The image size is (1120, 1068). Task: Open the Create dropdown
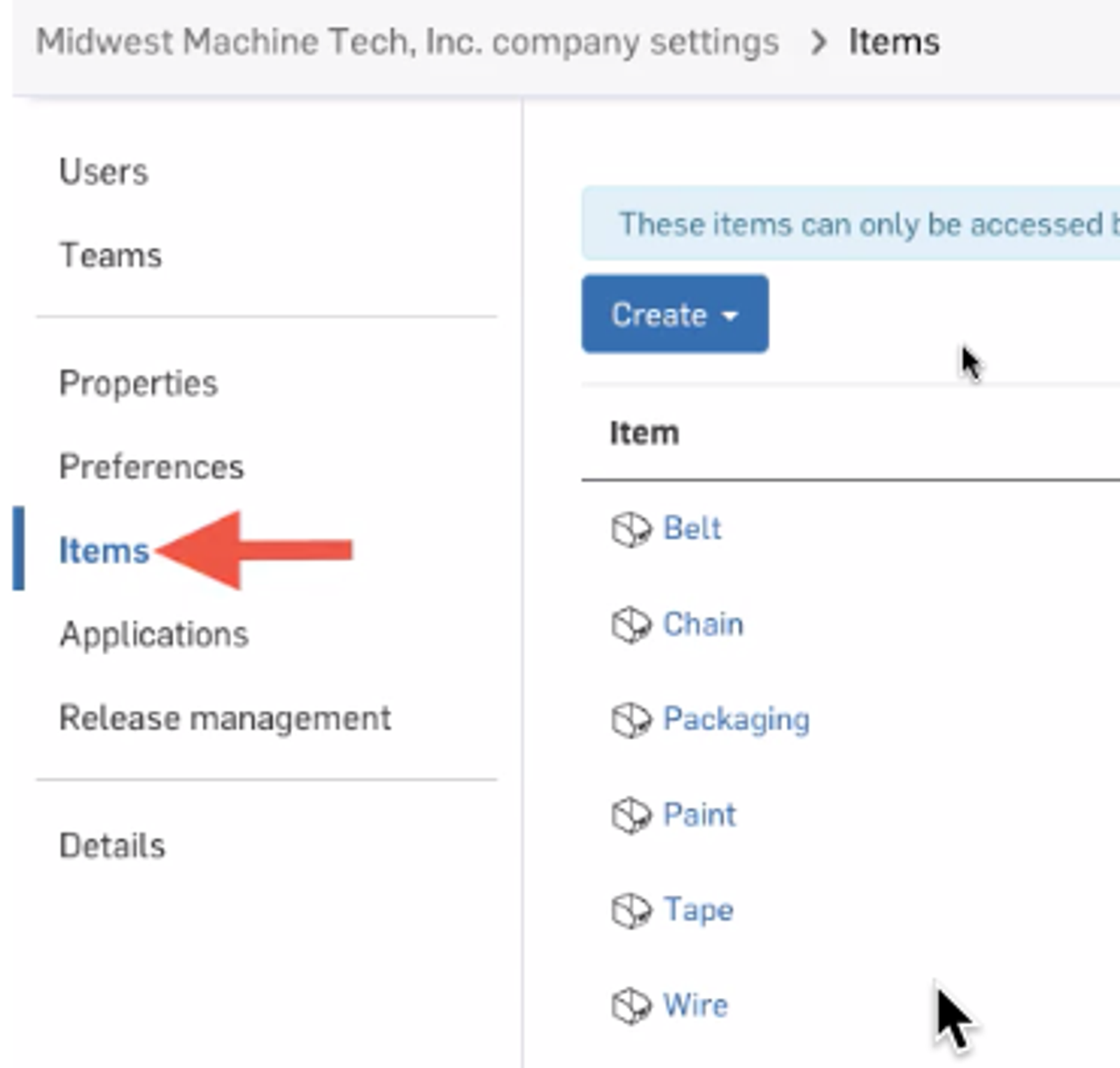coord(674,314)
